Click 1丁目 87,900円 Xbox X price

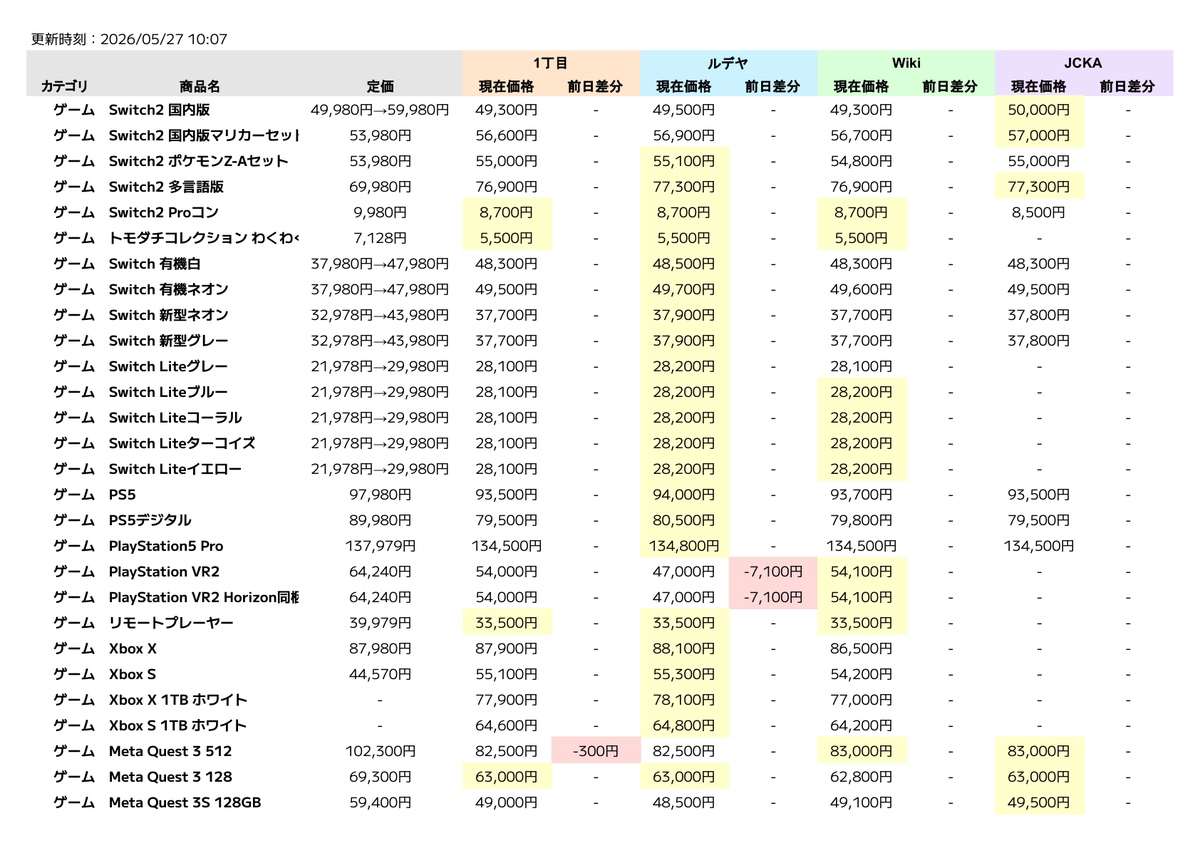click(507, 648)
